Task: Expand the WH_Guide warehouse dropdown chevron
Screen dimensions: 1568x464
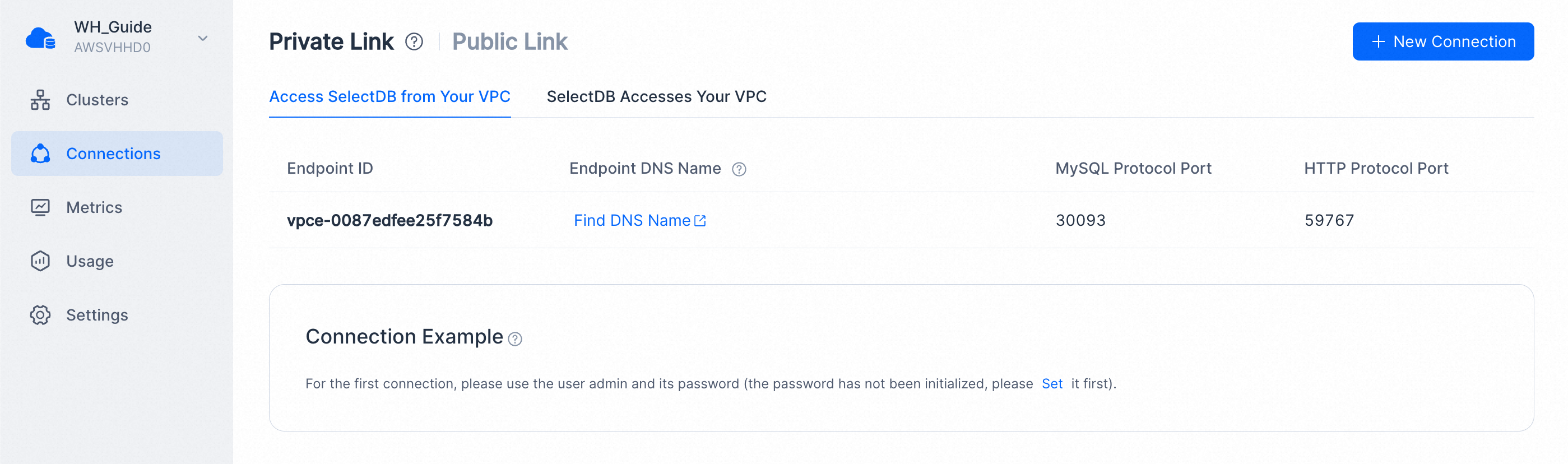Action: coord(203,38)
